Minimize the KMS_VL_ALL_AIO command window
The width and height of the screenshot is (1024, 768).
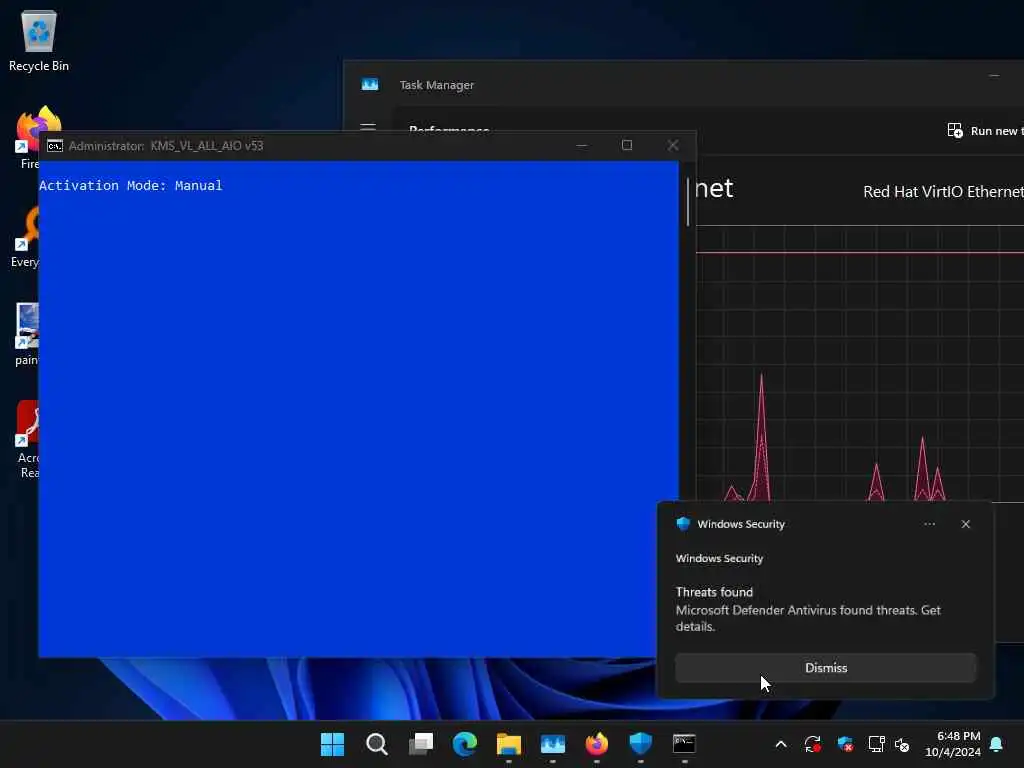581,145
